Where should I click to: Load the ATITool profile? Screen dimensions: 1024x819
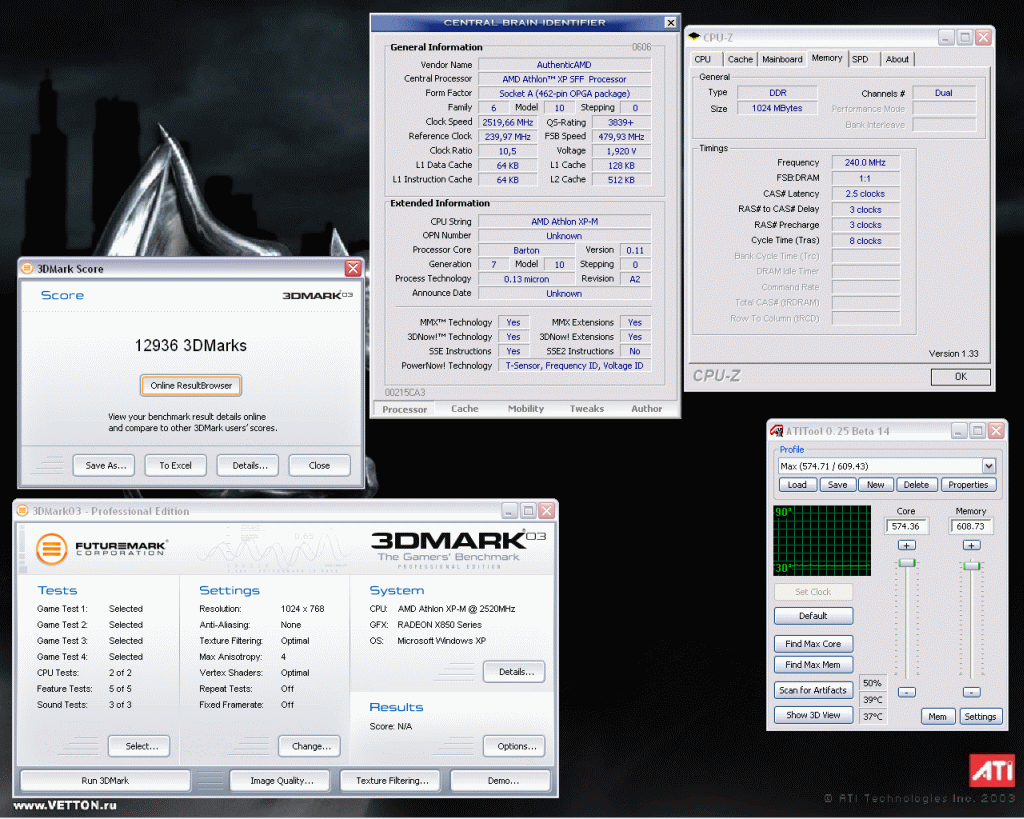point(797,485)
